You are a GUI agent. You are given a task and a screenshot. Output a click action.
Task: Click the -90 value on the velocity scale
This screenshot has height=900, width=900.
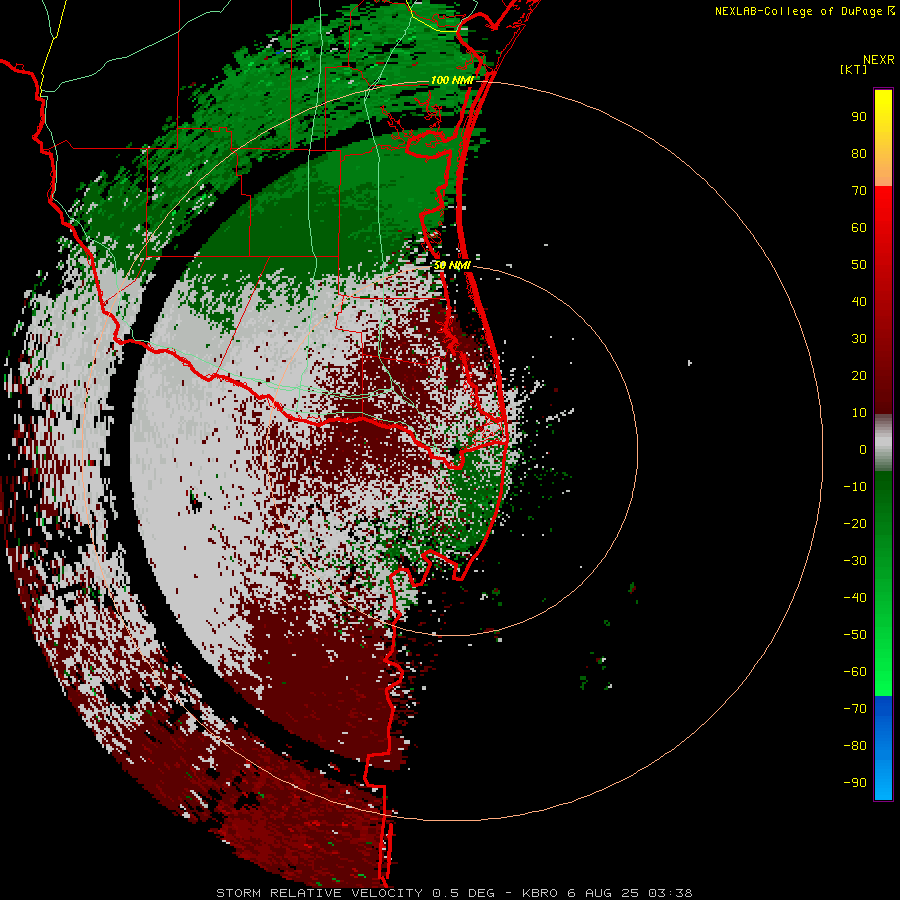[855, 783]
